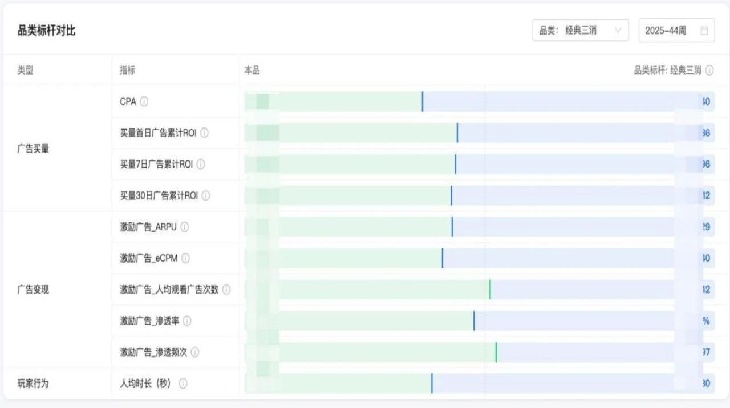The height and width of the screenshot is (408, 730).
Task: Click the 玩家行为 category cell
Action: 33,383
